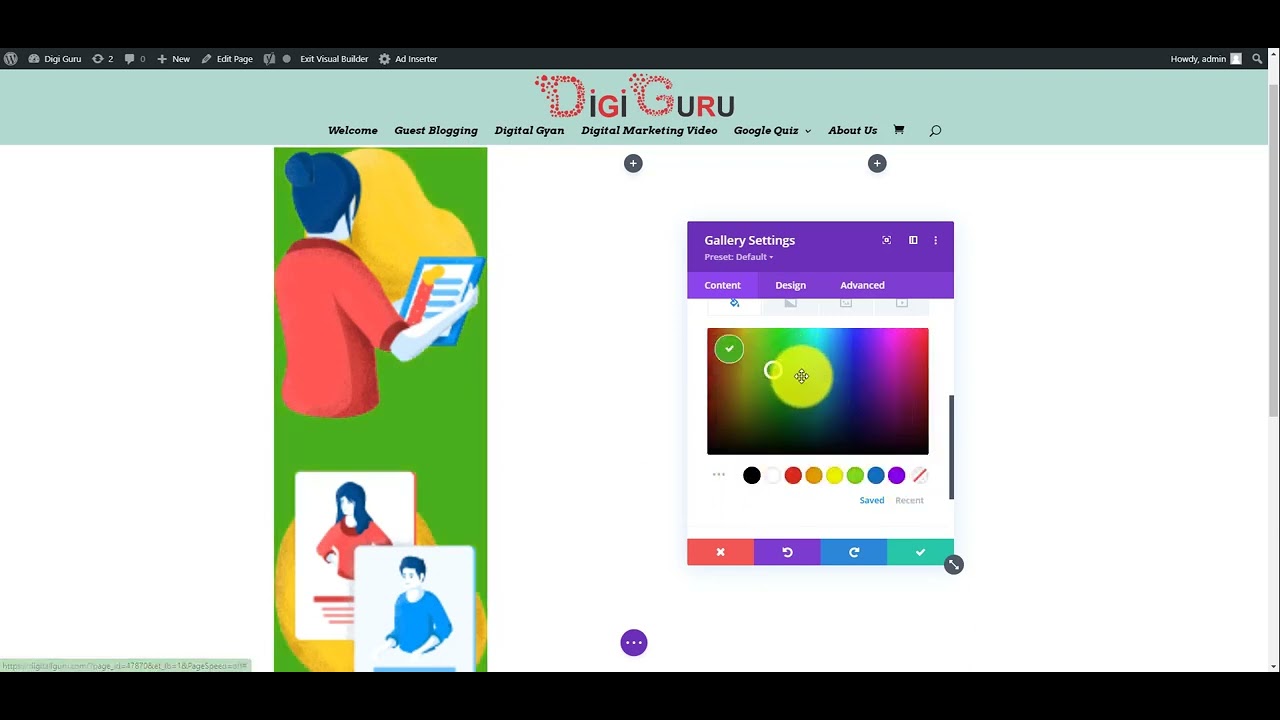Open the purple builder options ellipsis button
Image resolution: width=1280 pixels, height=720 pixels.
tap(634, 643)
